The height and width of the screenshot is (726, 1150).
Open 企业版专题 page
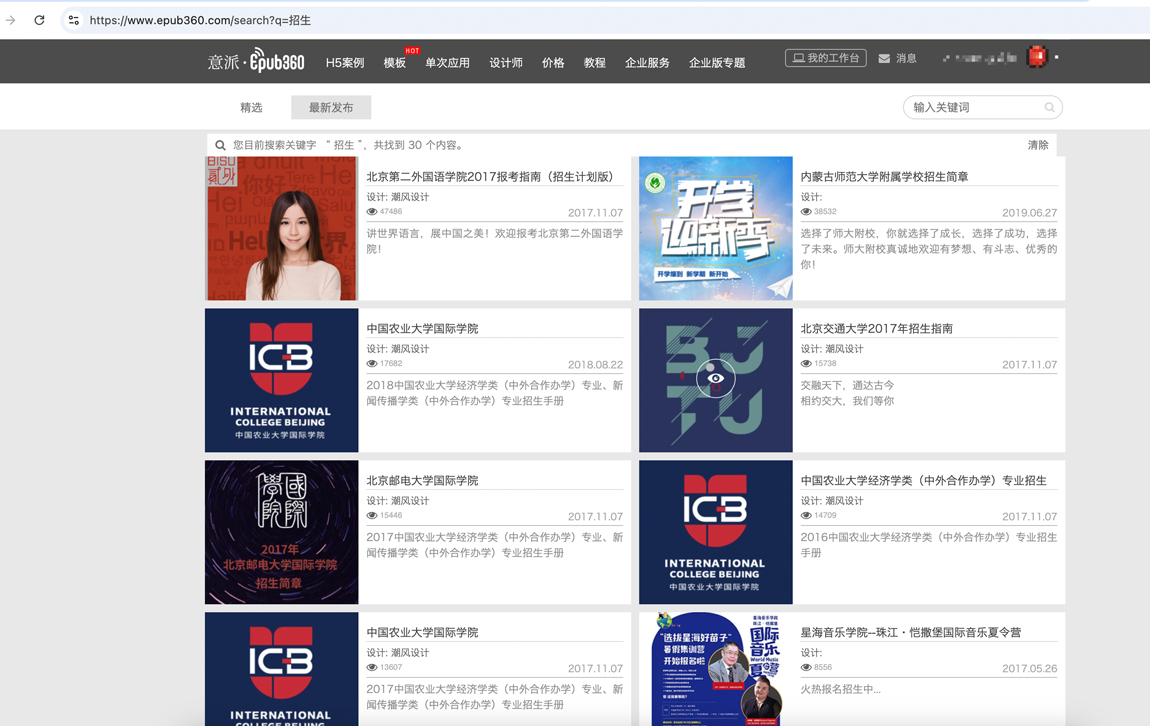pyautogui.click(x=717, y=63)
